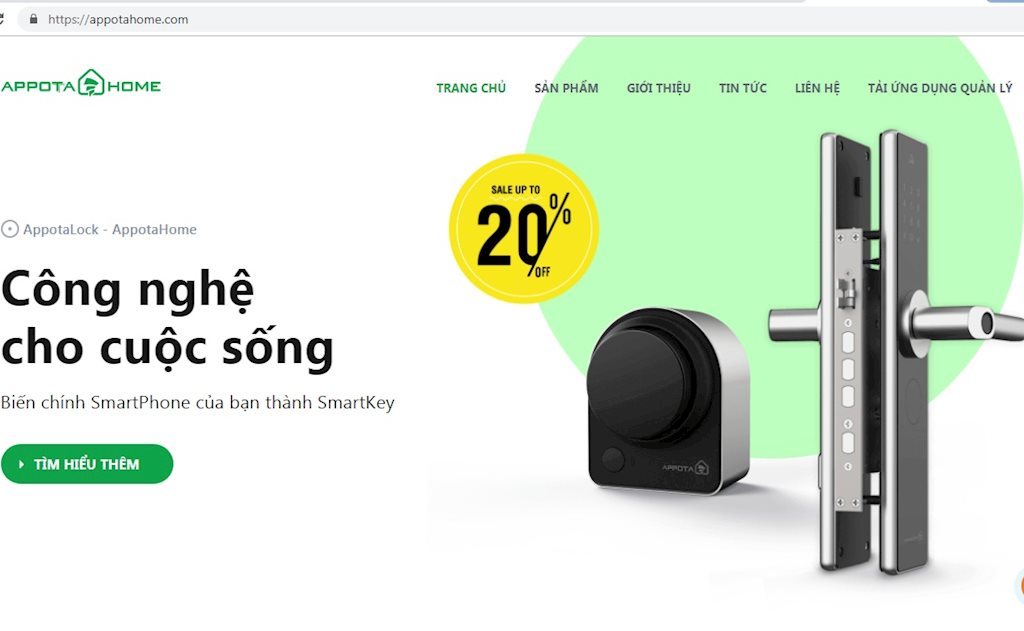Image resolution: width=1024 pixels, height=631 pixels.
Task: Click the arrow icon in Tìm hiểu thêm button
Action: click(22, 464)
